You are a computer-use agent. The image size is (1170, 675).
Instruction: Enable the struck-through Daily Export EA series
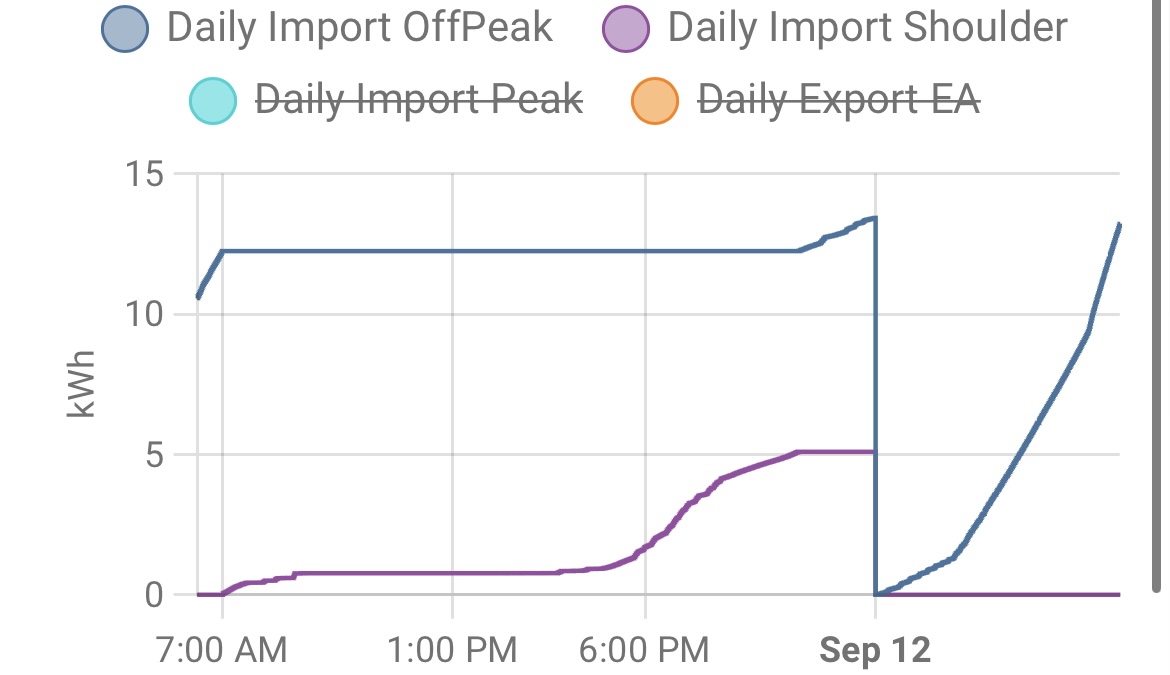coord(838,100)
